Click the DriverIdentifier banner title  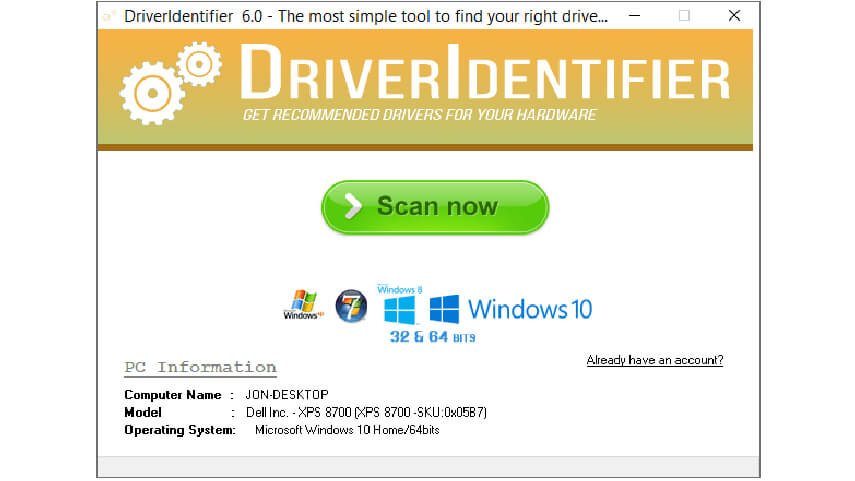pos(484,73)
